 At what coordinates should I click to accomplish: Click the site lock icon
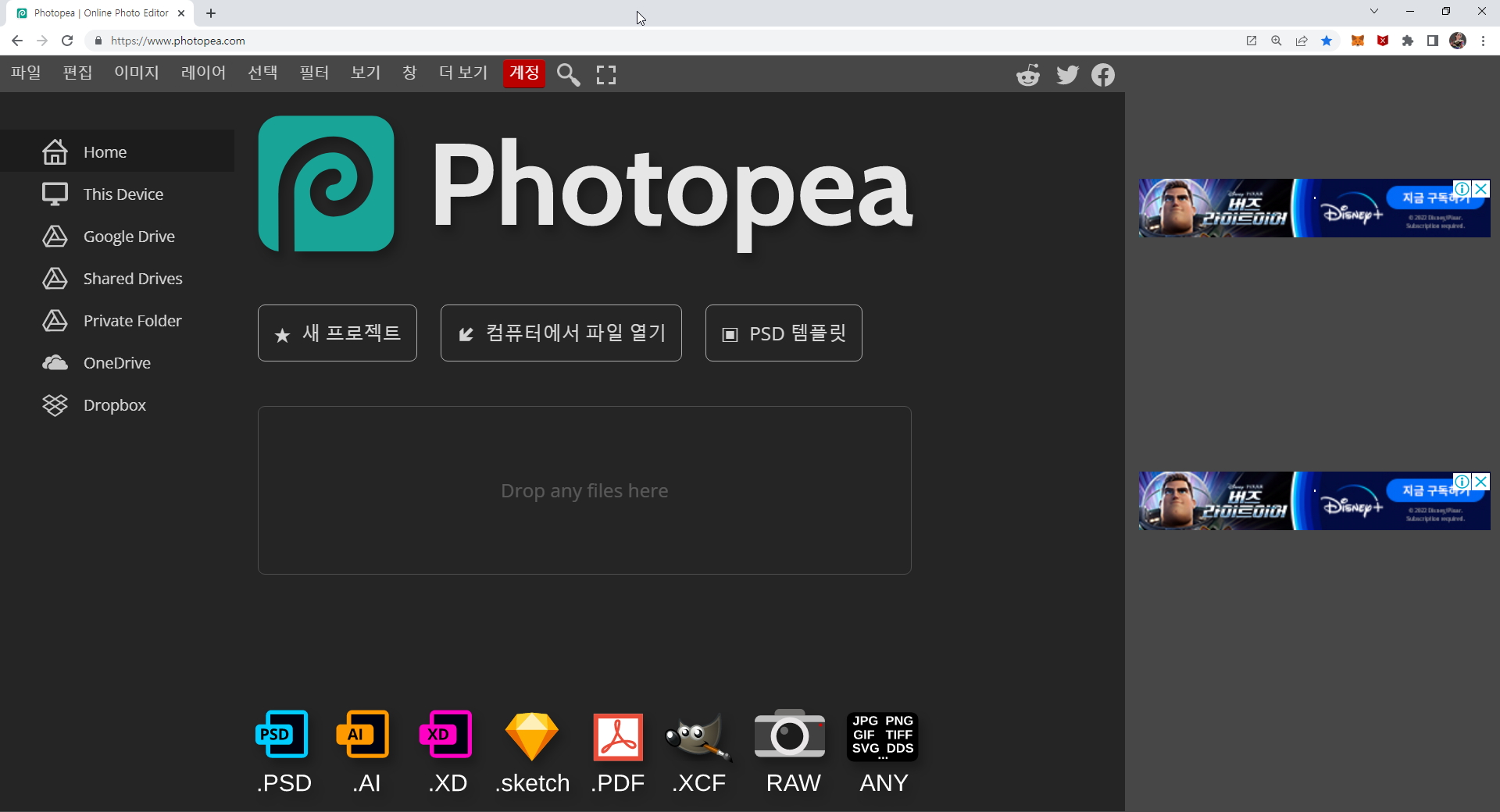[x=98, y=41]
